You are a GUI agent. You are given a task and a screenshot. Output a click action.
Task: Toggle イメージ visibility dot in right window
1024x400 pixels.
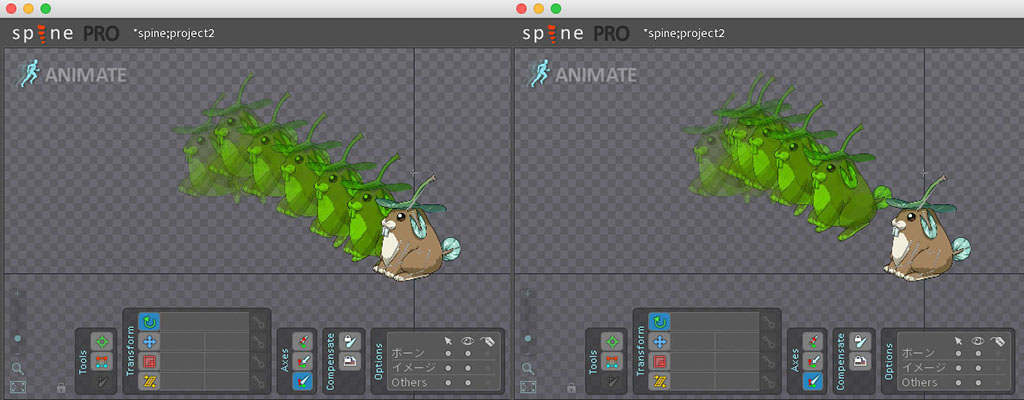(x=978, y=368)
